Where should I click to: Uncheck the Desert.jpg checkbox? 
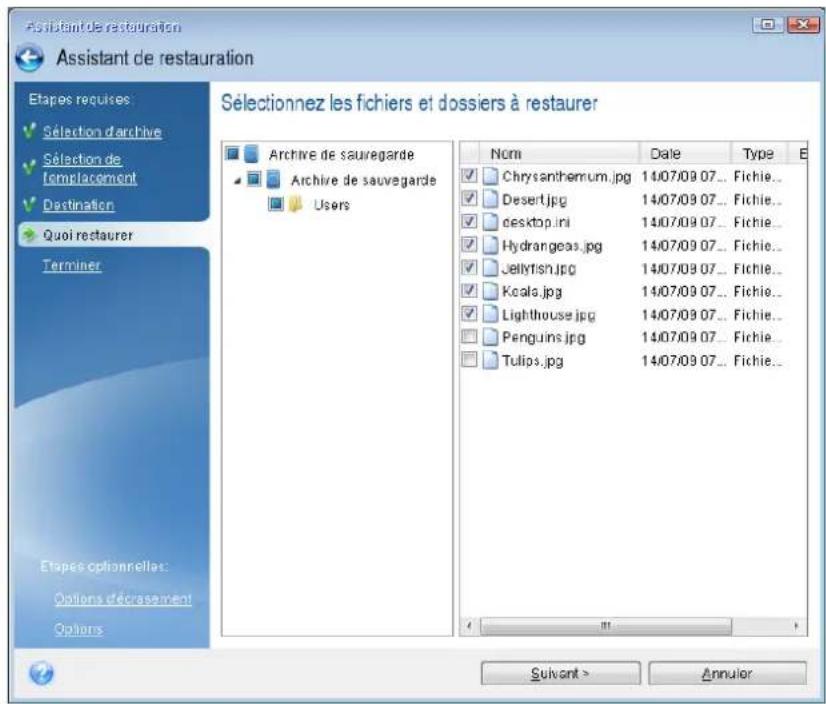469,199
